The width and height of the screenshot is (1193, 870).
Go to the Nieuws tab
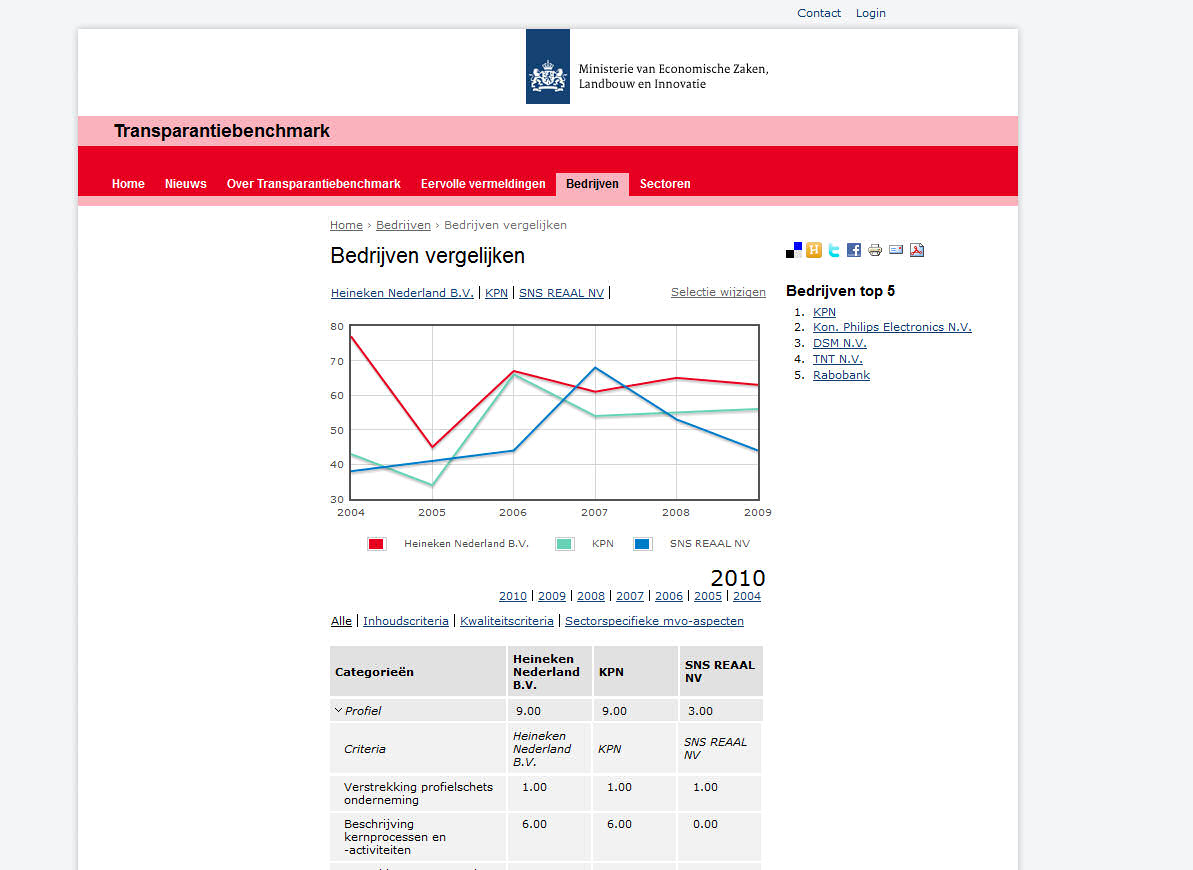186,183
